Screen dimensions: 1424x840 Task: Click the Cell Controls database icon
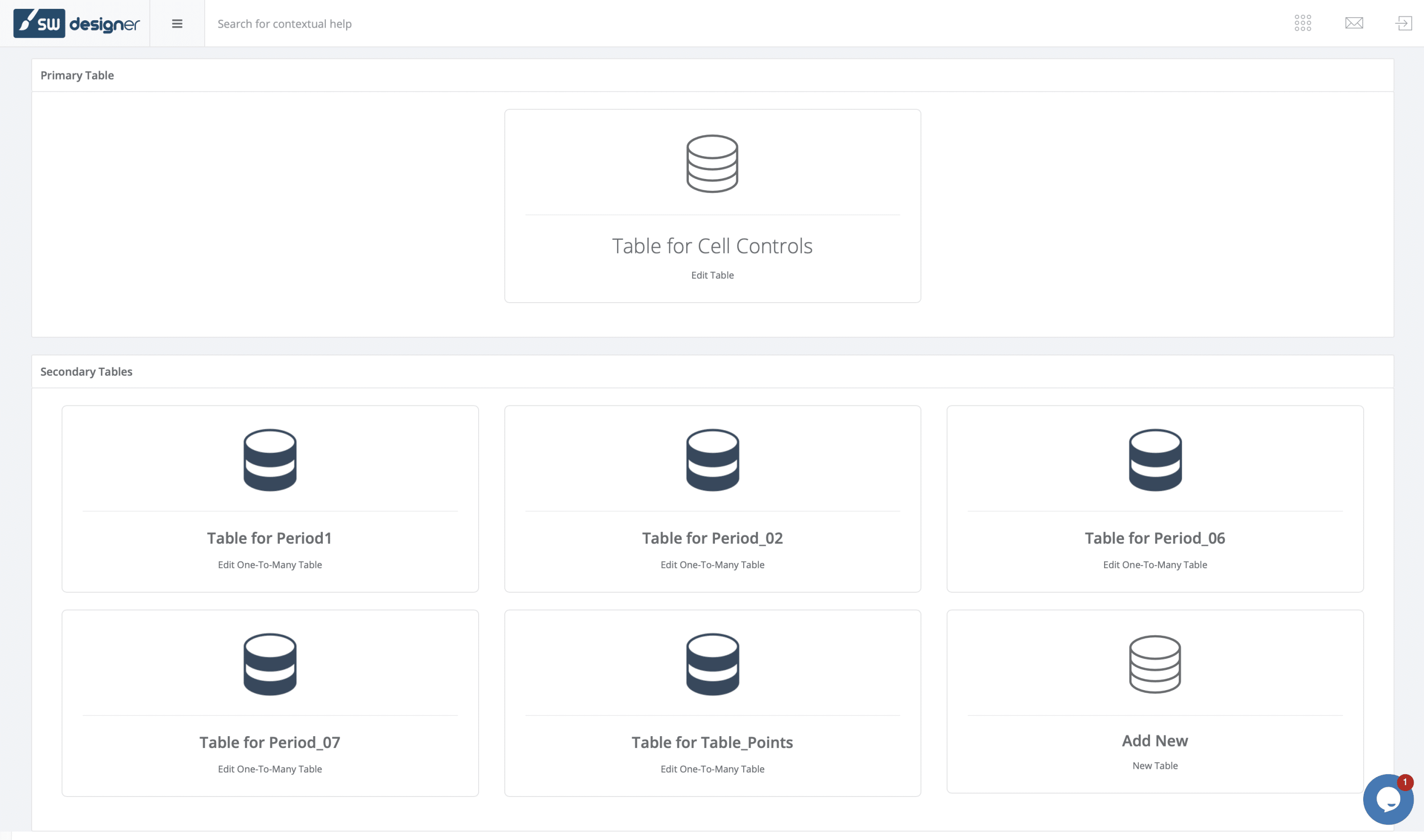tap(712, 164)
